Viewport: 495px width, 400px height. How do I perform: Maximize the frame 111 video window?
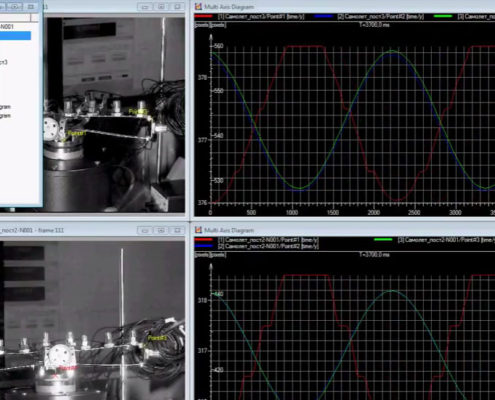click(161, 230)
